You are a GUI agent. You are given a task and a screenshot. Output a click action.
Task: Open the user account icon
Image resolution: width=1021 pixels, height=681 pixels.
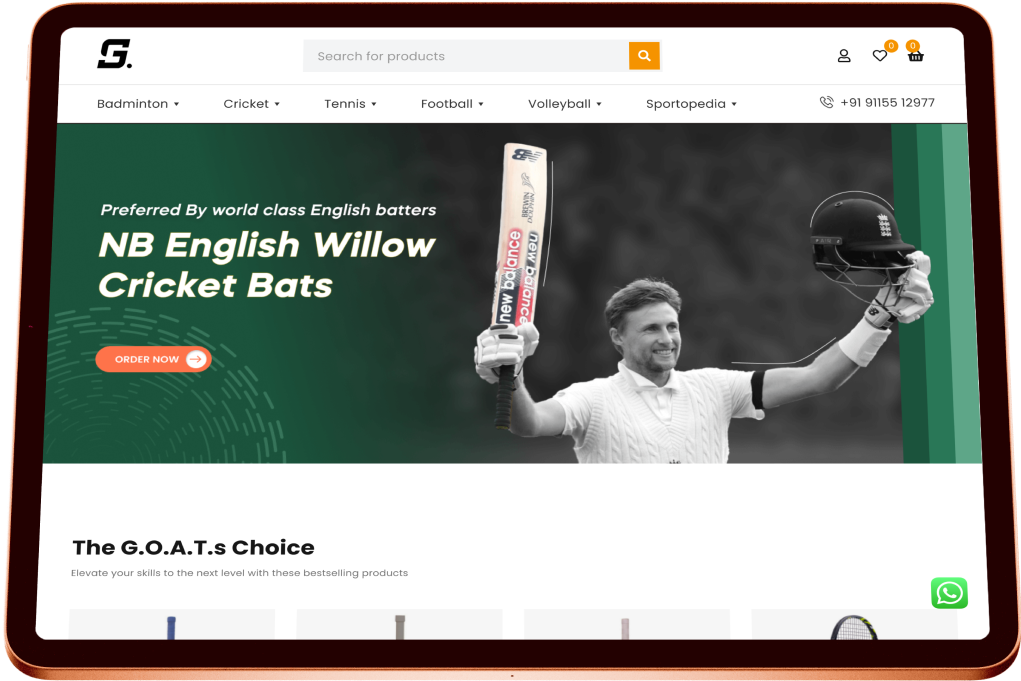[844, 56]
